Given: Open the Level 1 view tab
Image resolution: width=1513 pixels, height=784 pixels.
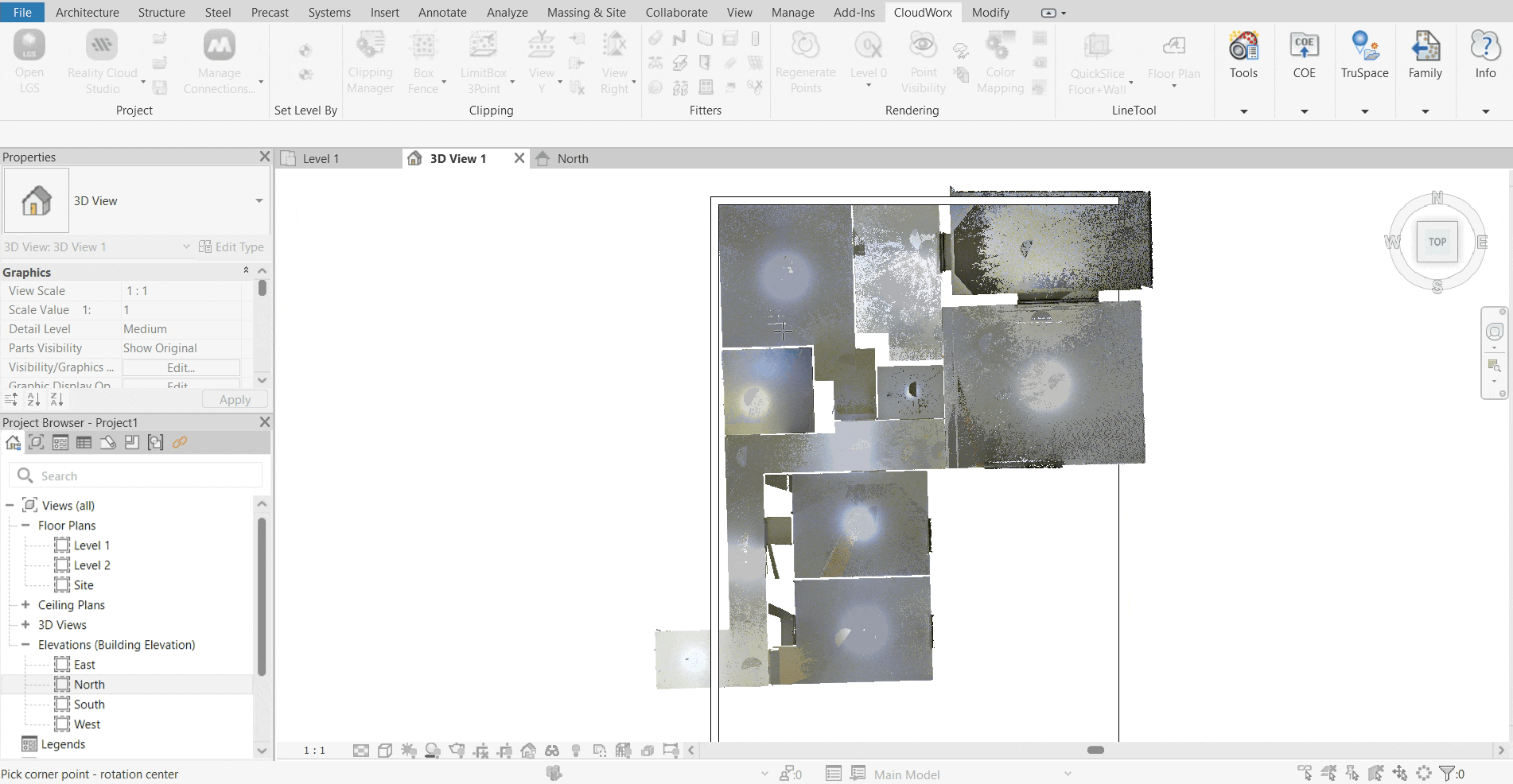Looking at the screenshot, I should pyautogui.click(x=321, y=158).
